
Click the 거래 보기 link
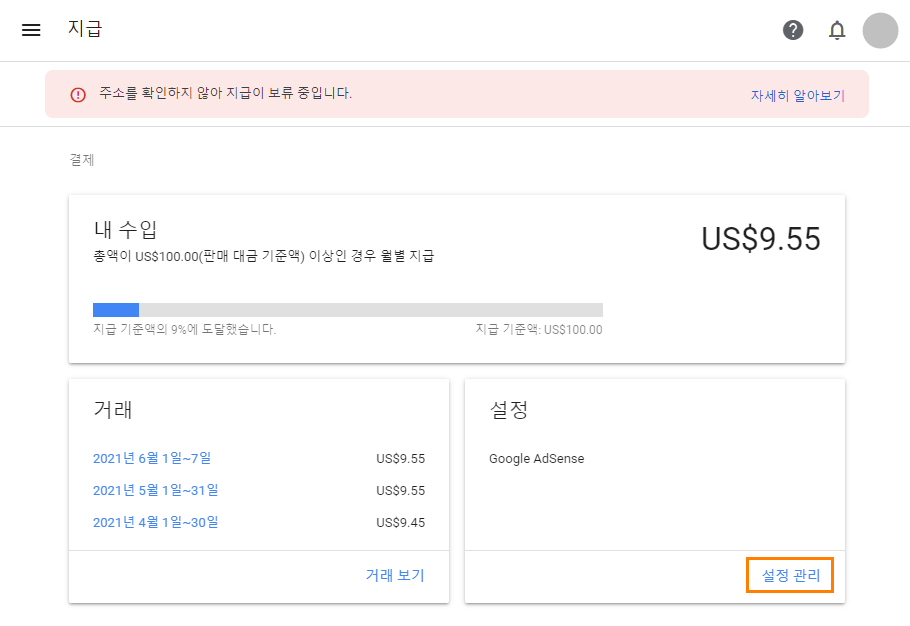coord(395,575)
